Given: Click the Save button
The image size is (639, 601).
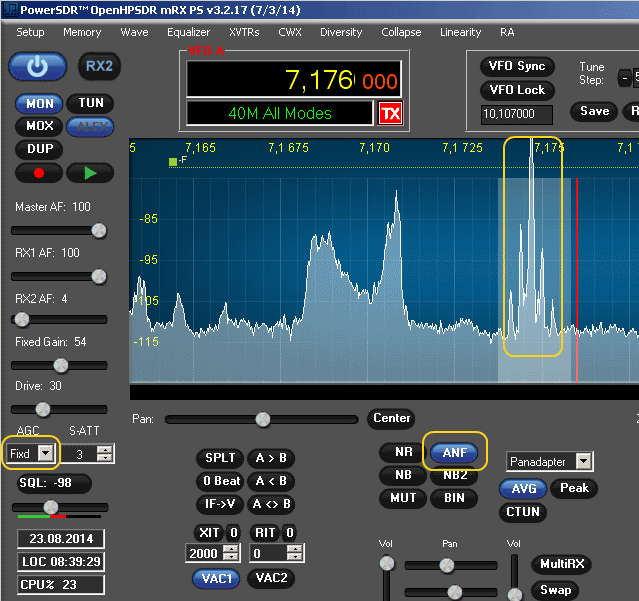Looking at the screenshot, I should 595,111.
